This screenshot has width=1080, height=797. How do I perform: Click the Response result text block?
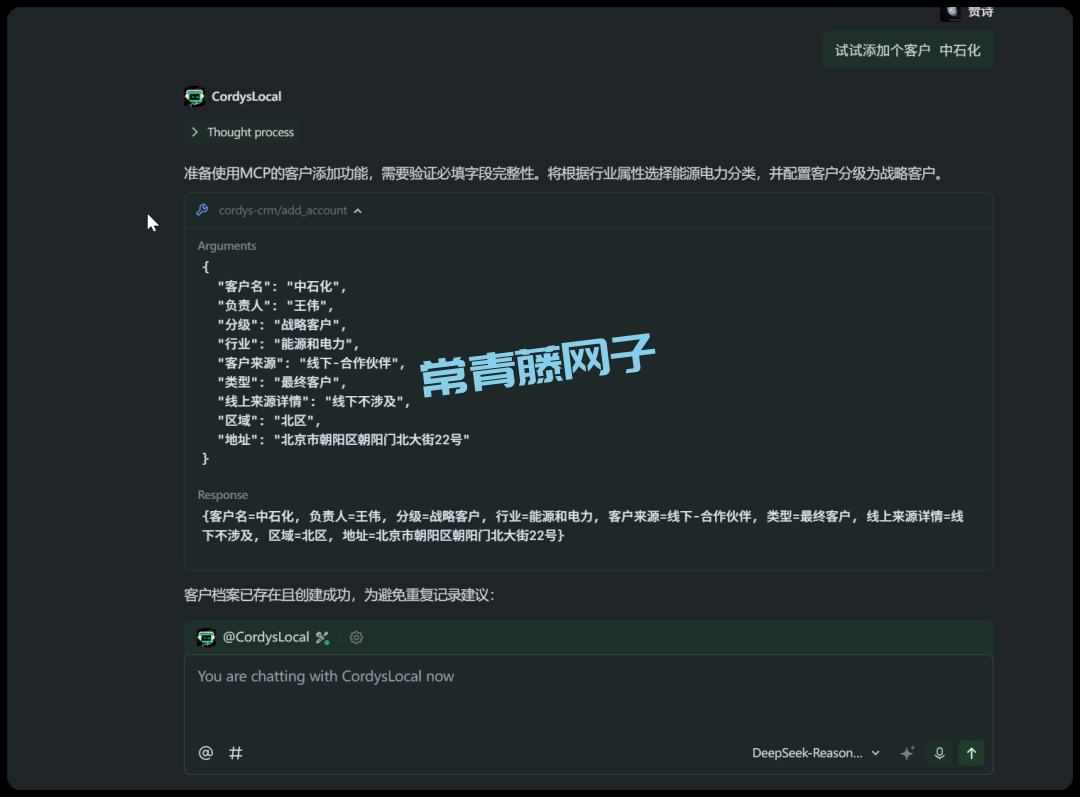point(582,526)
